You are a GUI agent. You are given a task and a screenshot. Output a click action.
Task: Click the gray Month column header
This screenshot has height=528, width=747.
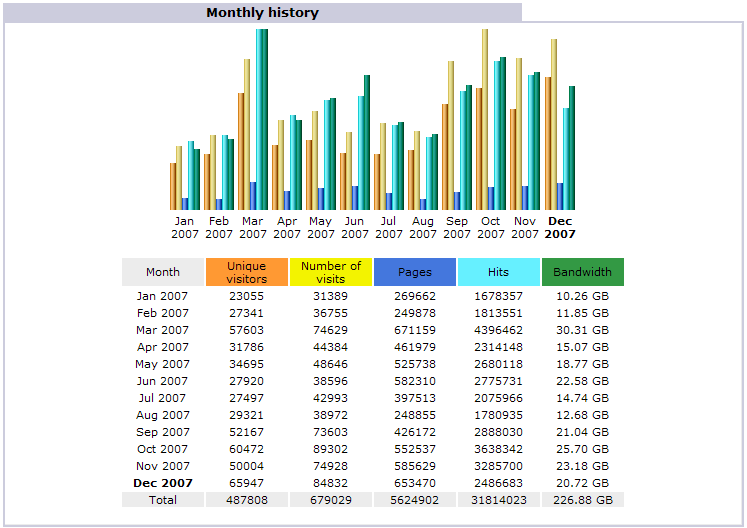pos(163,272)
